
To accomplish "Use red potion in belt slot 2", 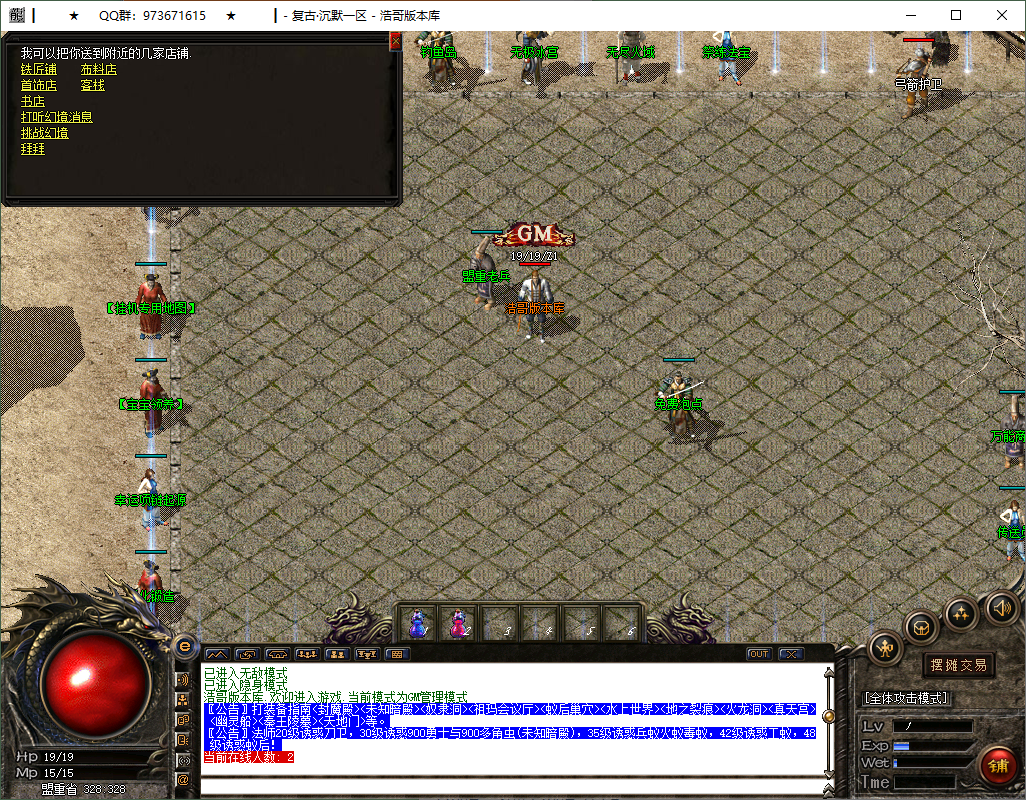I will point(459,622).
